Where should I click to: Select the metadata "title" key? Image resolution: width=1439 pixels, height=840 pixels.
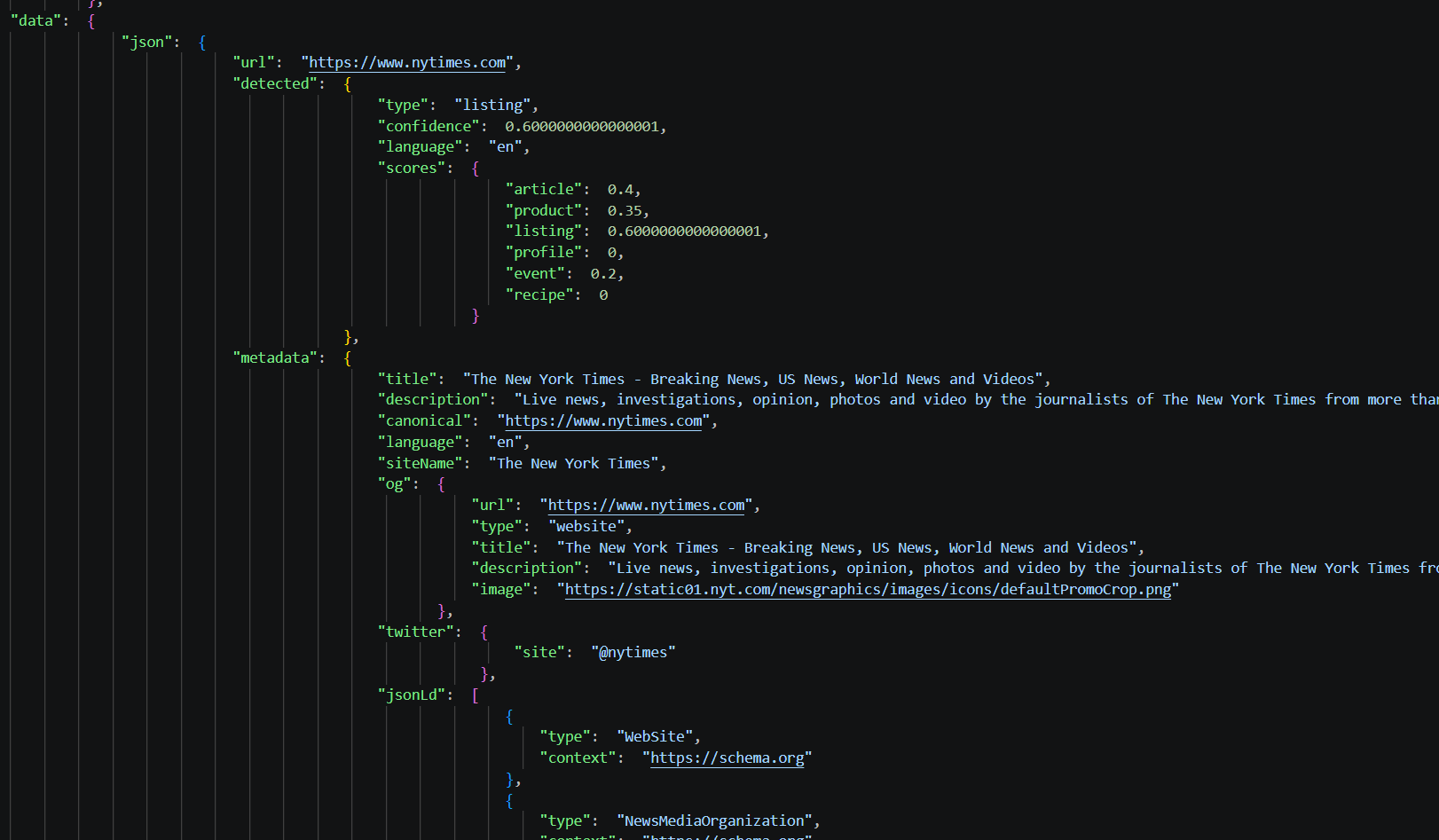pyautogui.click(x=407, y=379)
